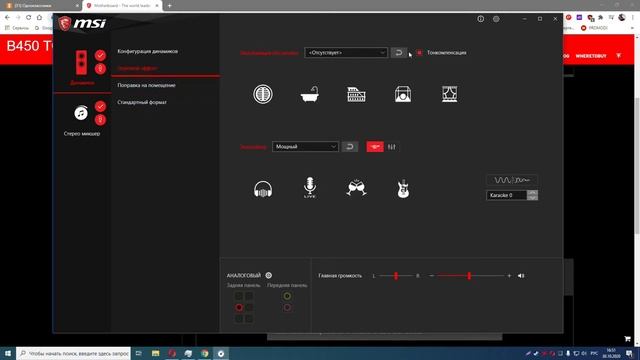Toggle default communication device for Speakers

click(100, 69)
